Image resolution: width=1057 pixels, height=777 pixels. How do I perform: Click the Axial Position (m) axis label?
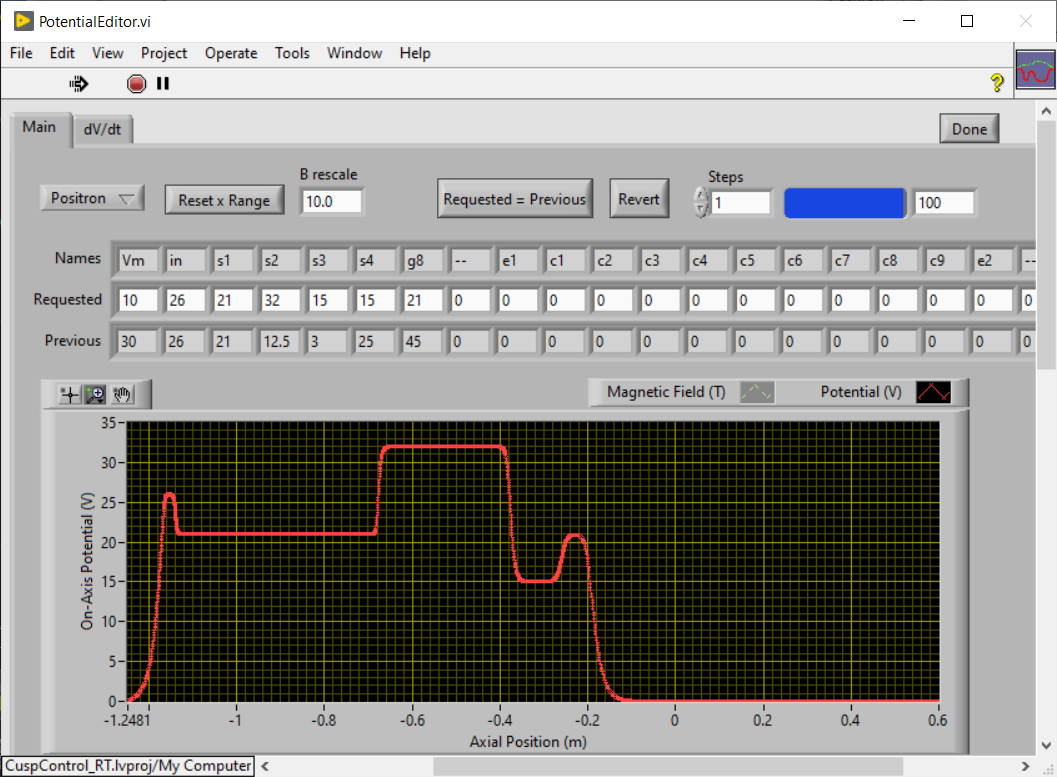(528, 742)
